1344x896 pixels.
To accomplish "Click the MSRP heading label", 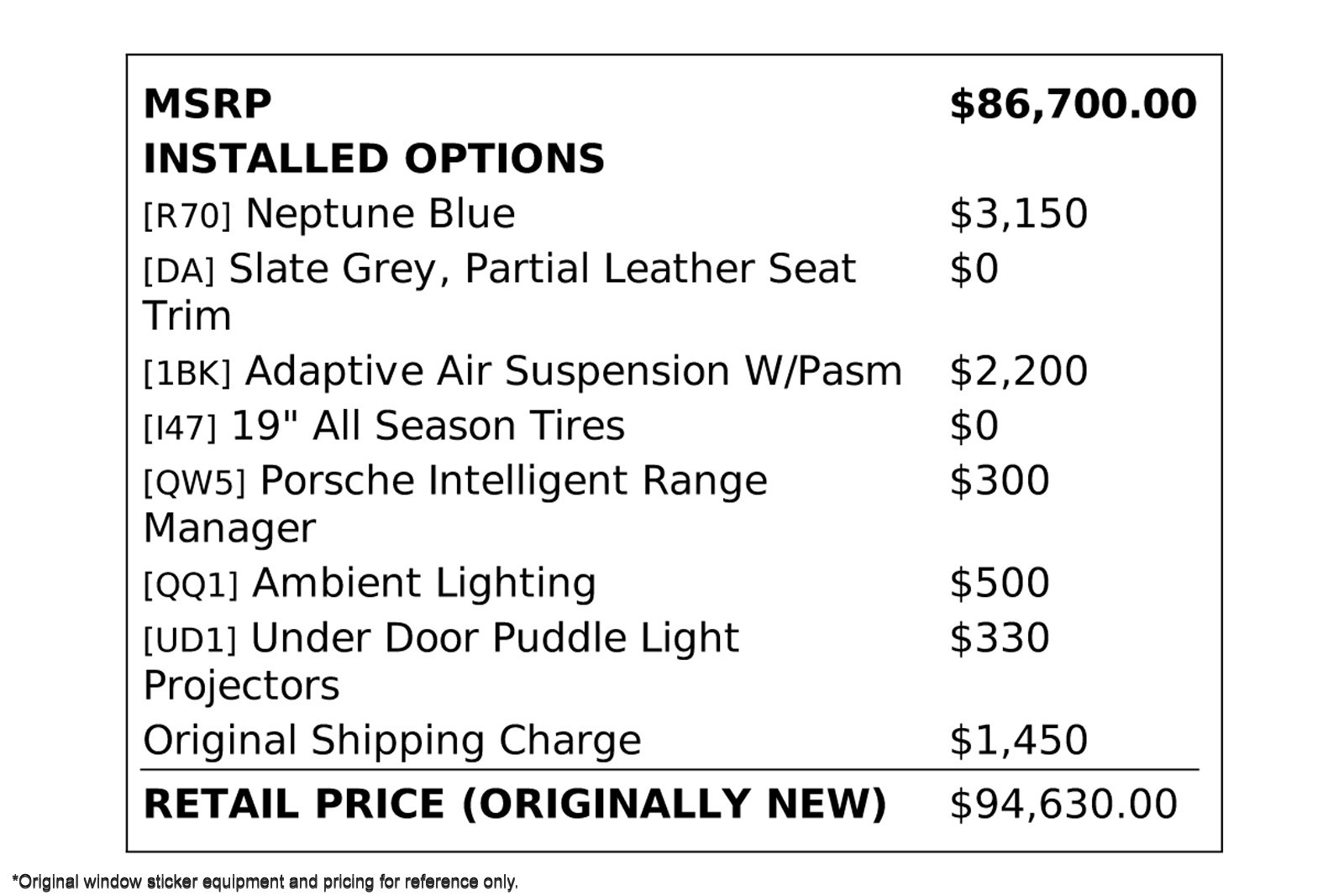I will tap(207, 104).
